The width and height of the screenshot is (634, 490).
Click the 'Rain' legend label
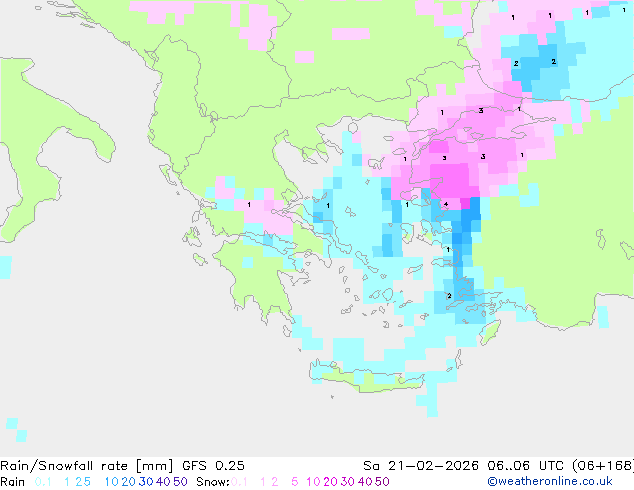pyautogui.click(x=13, y=482)
